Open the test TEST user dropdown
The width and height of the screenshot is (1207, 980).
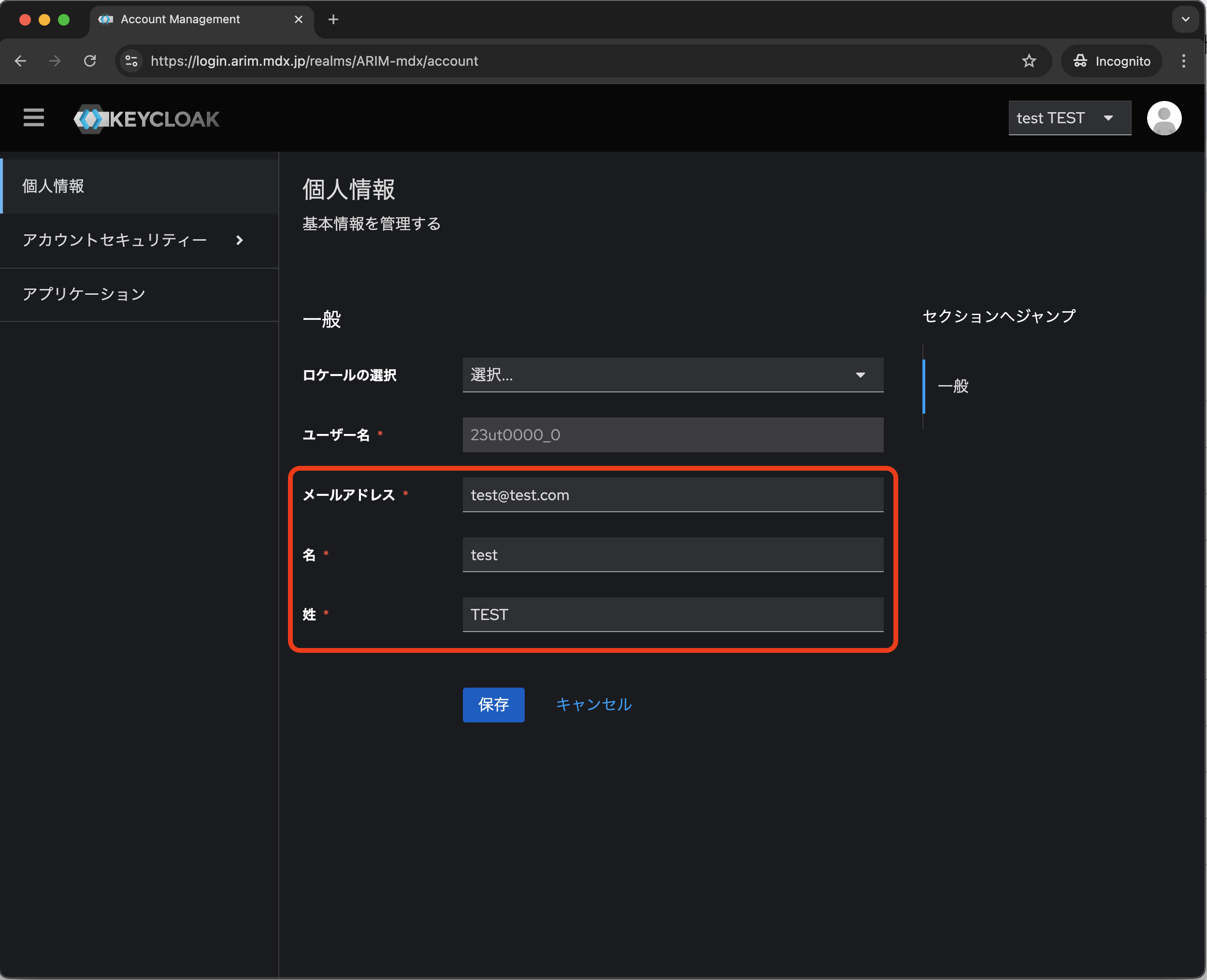1069,118
